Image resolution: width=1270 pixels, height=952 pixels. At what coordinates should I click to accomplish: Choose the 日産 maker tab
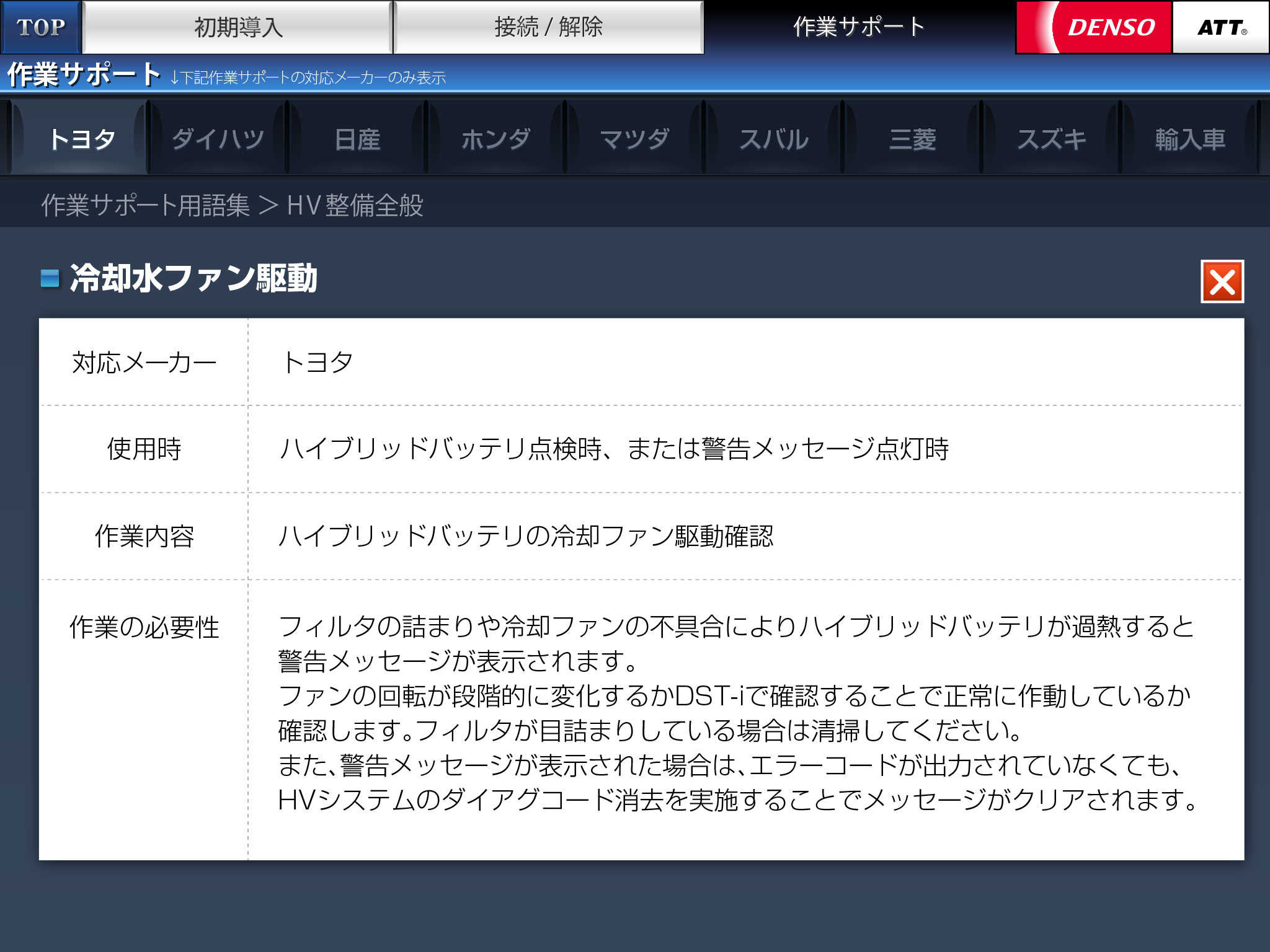(x=357, y=139)
